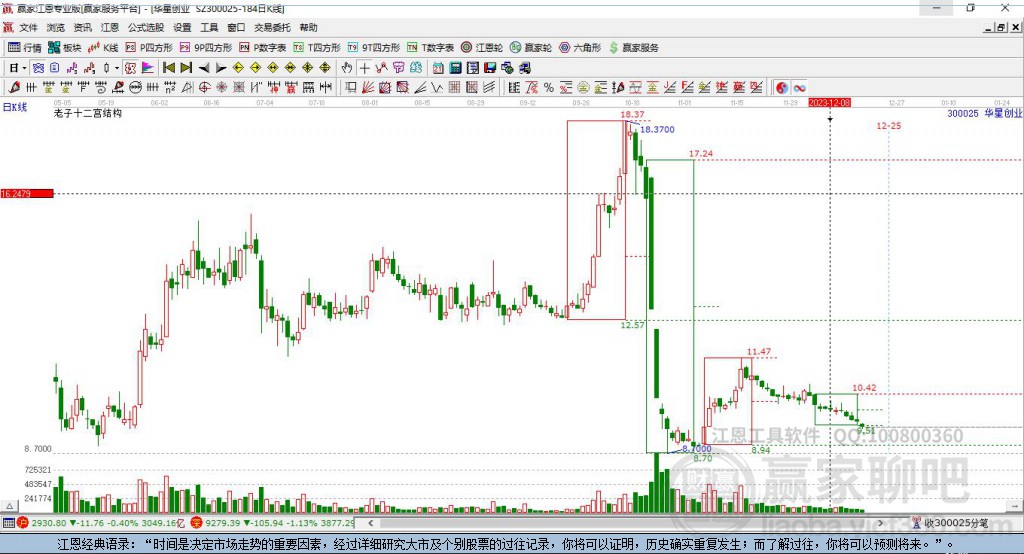Click the grid icon in the status bar

point(8,523)
